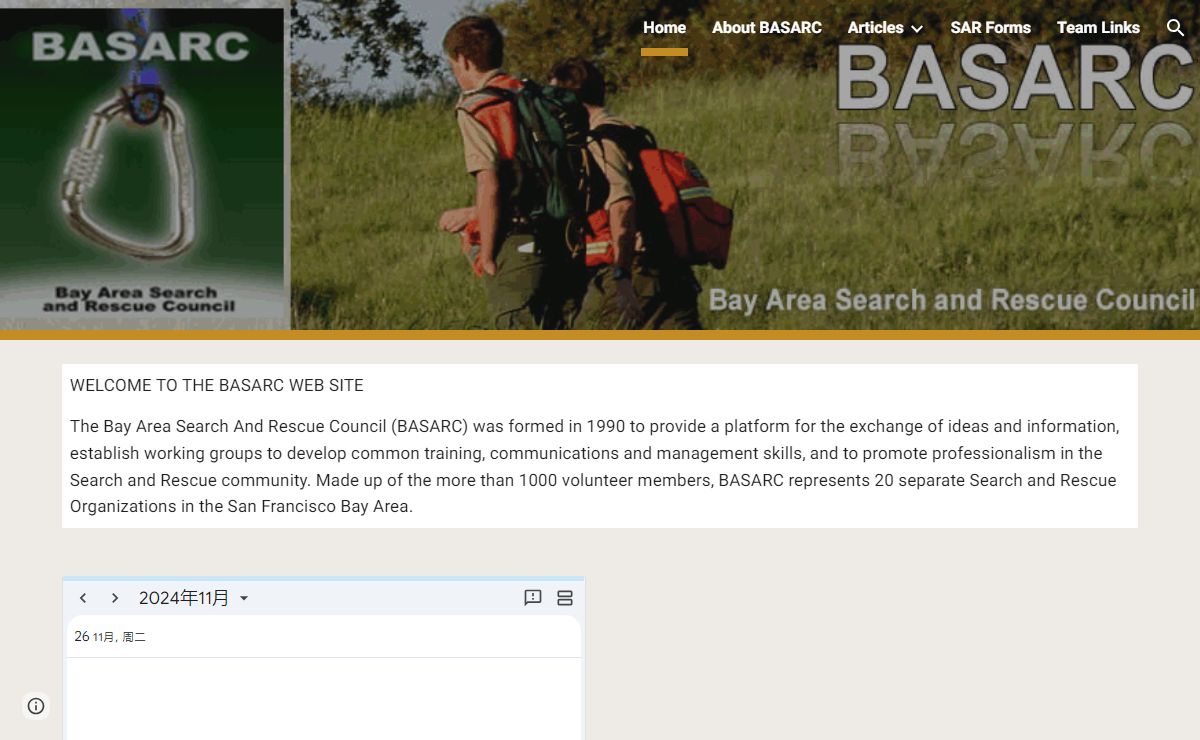Screen dimensions: 1200x740
Task: Open the calendar feedback icon
Action: click(x=533, y=598)
